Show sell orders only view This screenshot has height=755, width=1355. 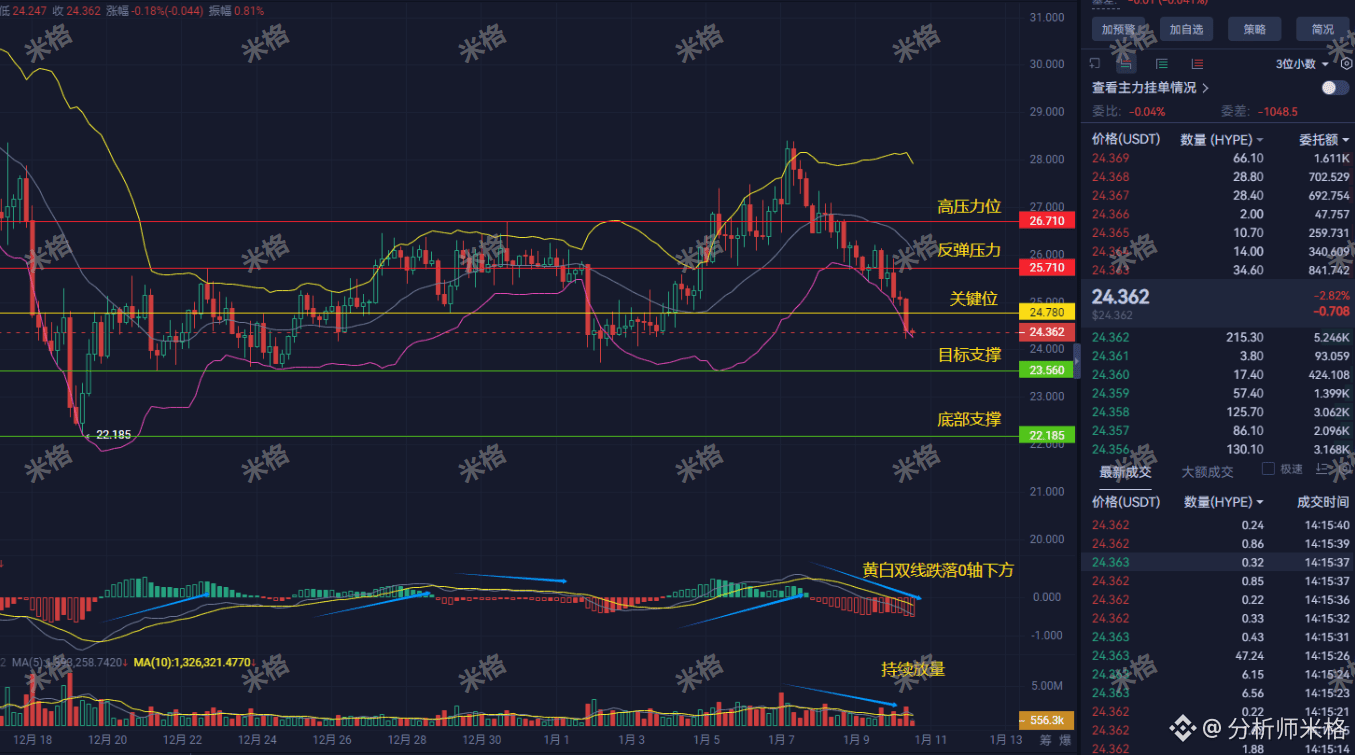pos(1197,64)
